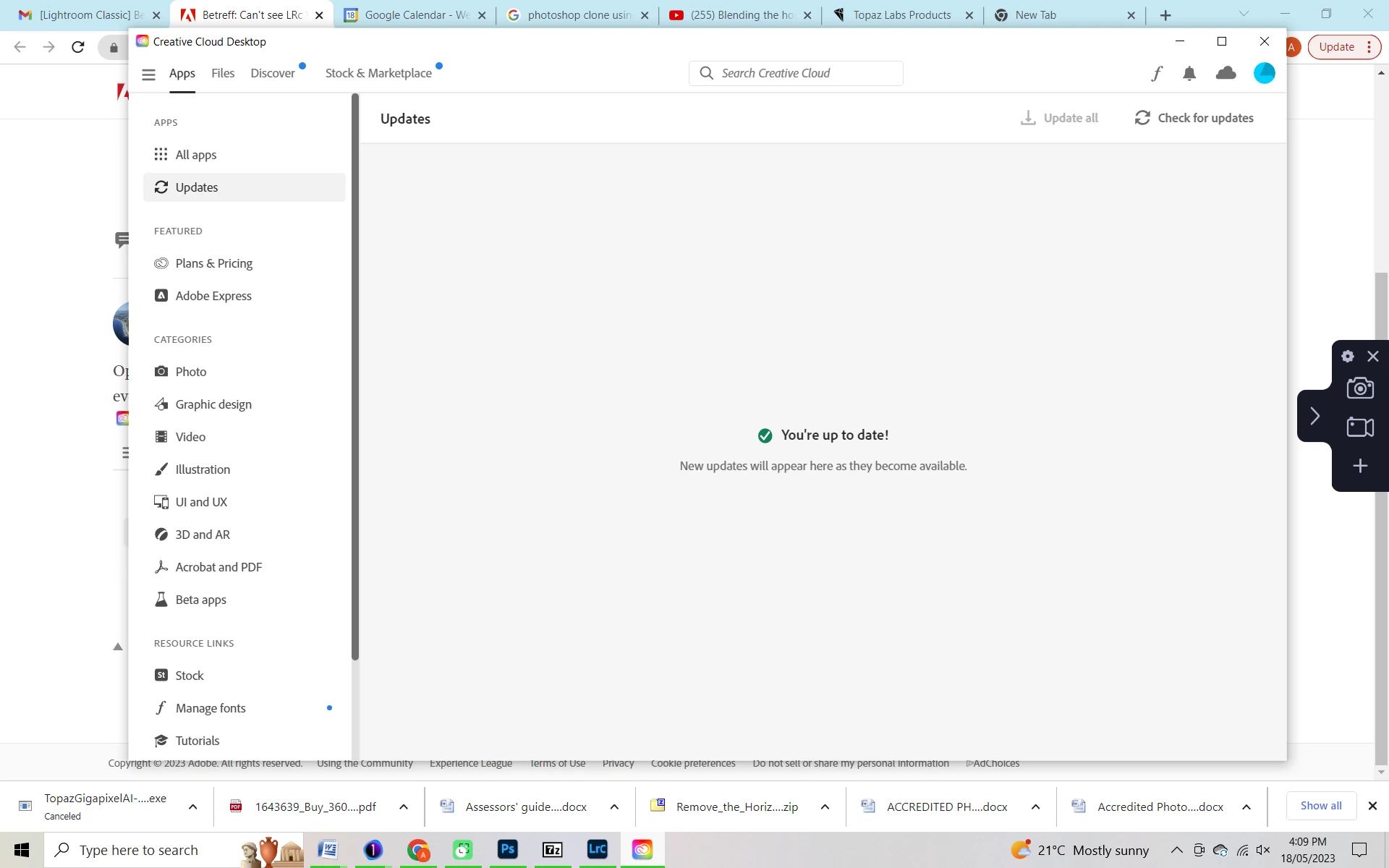Click the sidebar vertical scrollbar

click(355, 376)
